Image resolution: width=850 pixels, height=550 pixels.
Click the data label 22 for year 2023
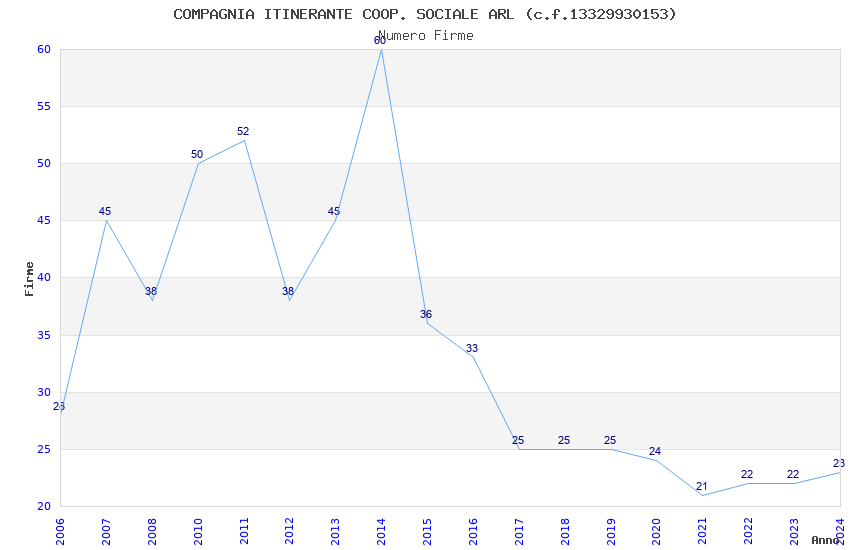click(x=793, y=474)
